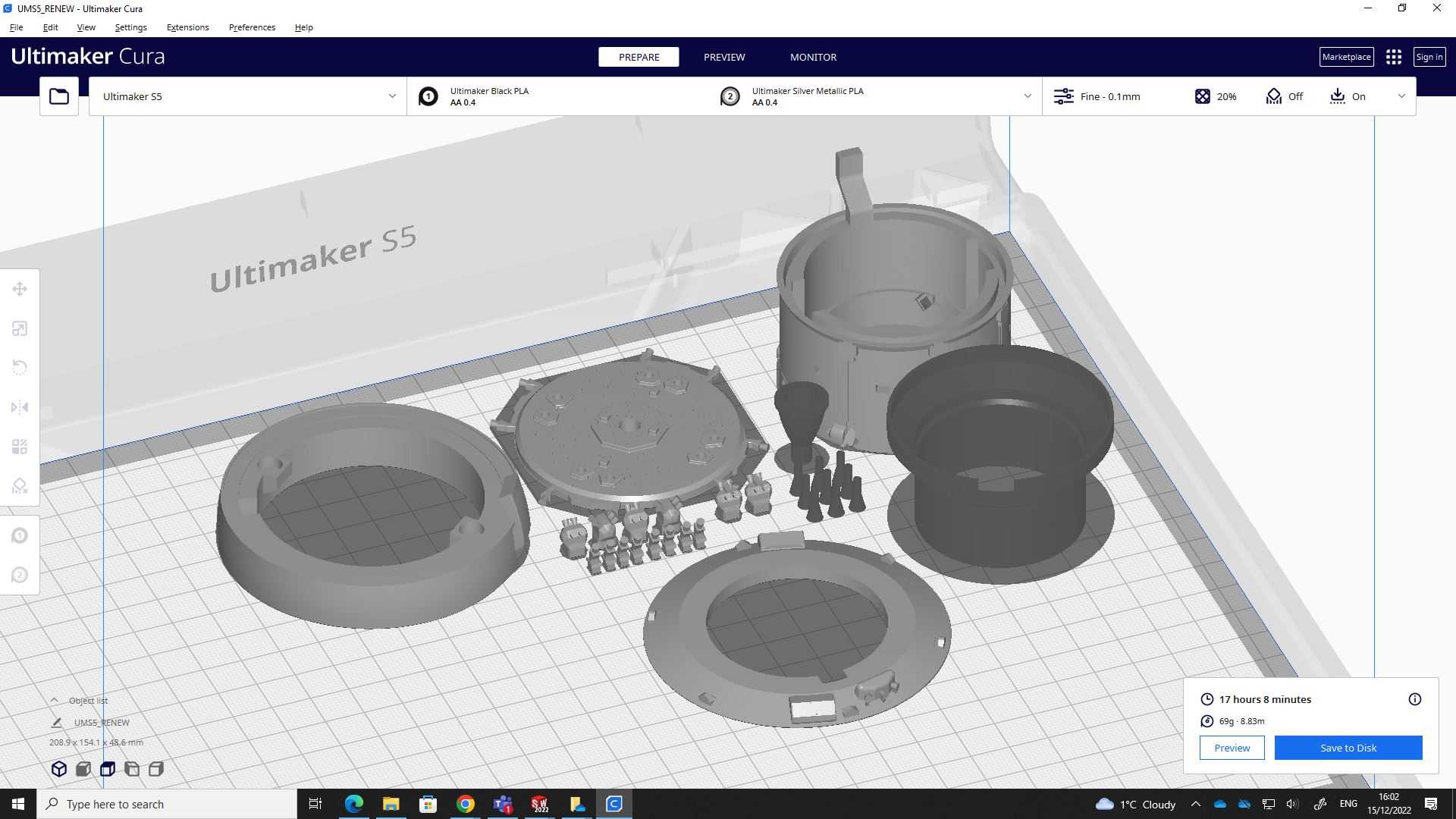Open the File menu
This screenshot has height=819, width=1456.
pos(16,27)
